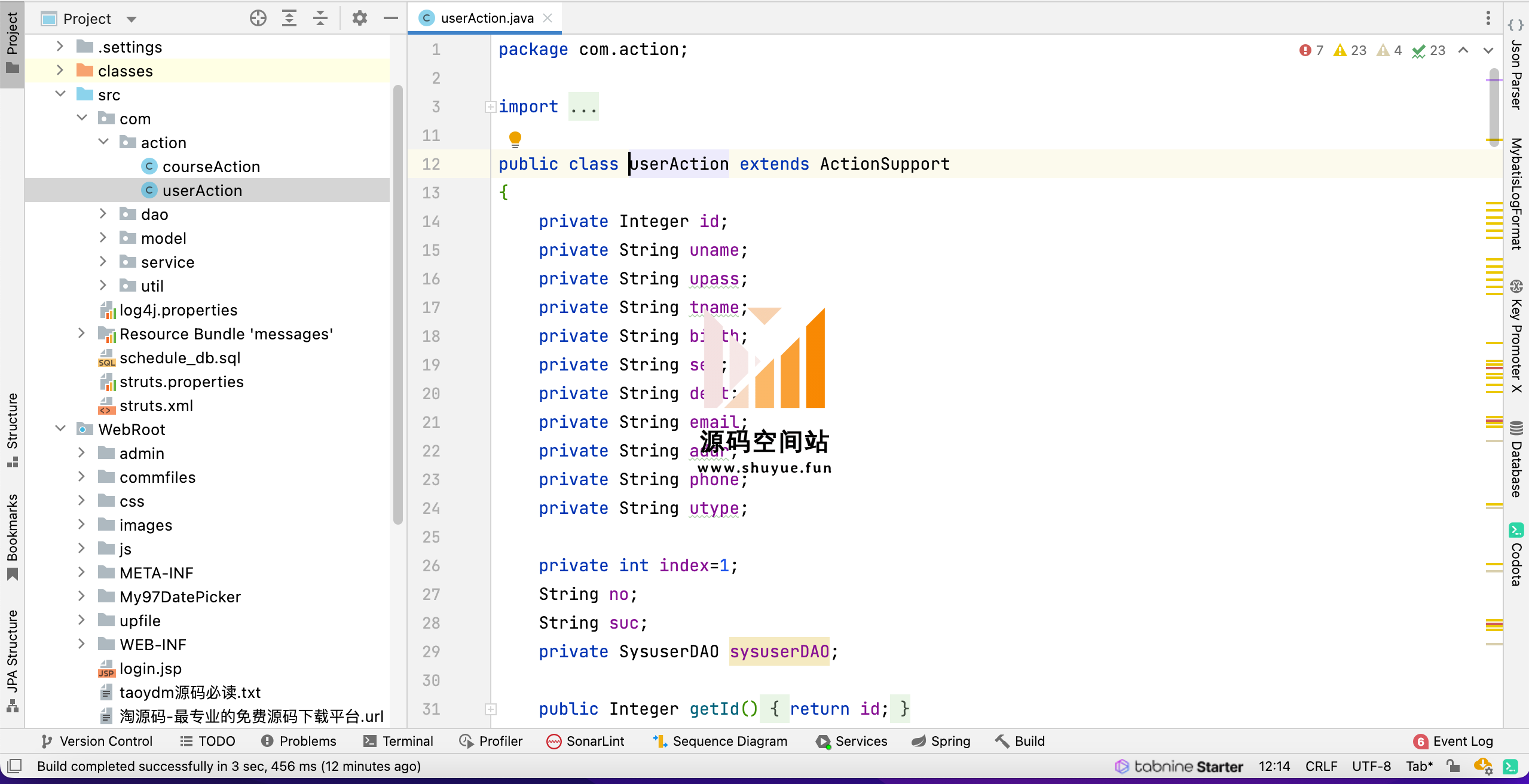Expand the dao package

click(103, 213)
